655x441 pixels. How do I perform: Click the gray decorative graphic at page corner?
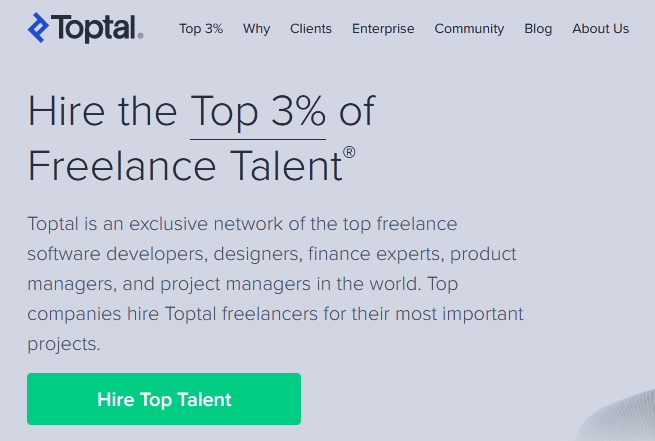(616, 416)
